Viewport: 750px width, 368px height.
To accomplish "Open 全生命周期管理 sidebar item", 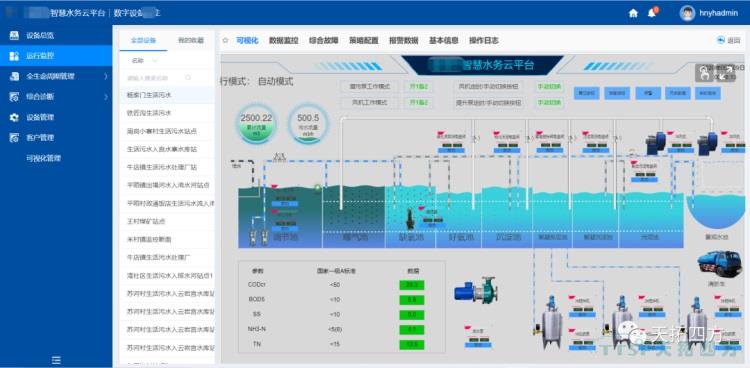I will pyautogui.click(x=56, y=76).
